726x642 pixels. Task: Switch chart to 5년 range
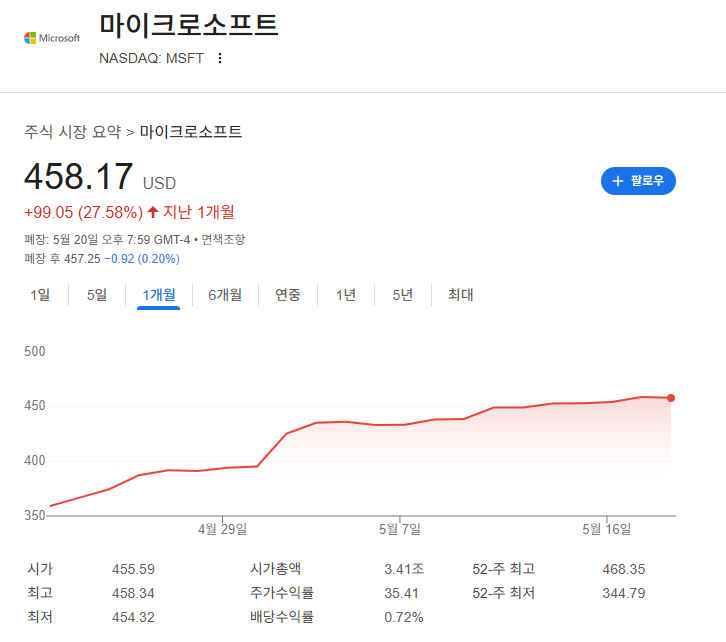402,295
